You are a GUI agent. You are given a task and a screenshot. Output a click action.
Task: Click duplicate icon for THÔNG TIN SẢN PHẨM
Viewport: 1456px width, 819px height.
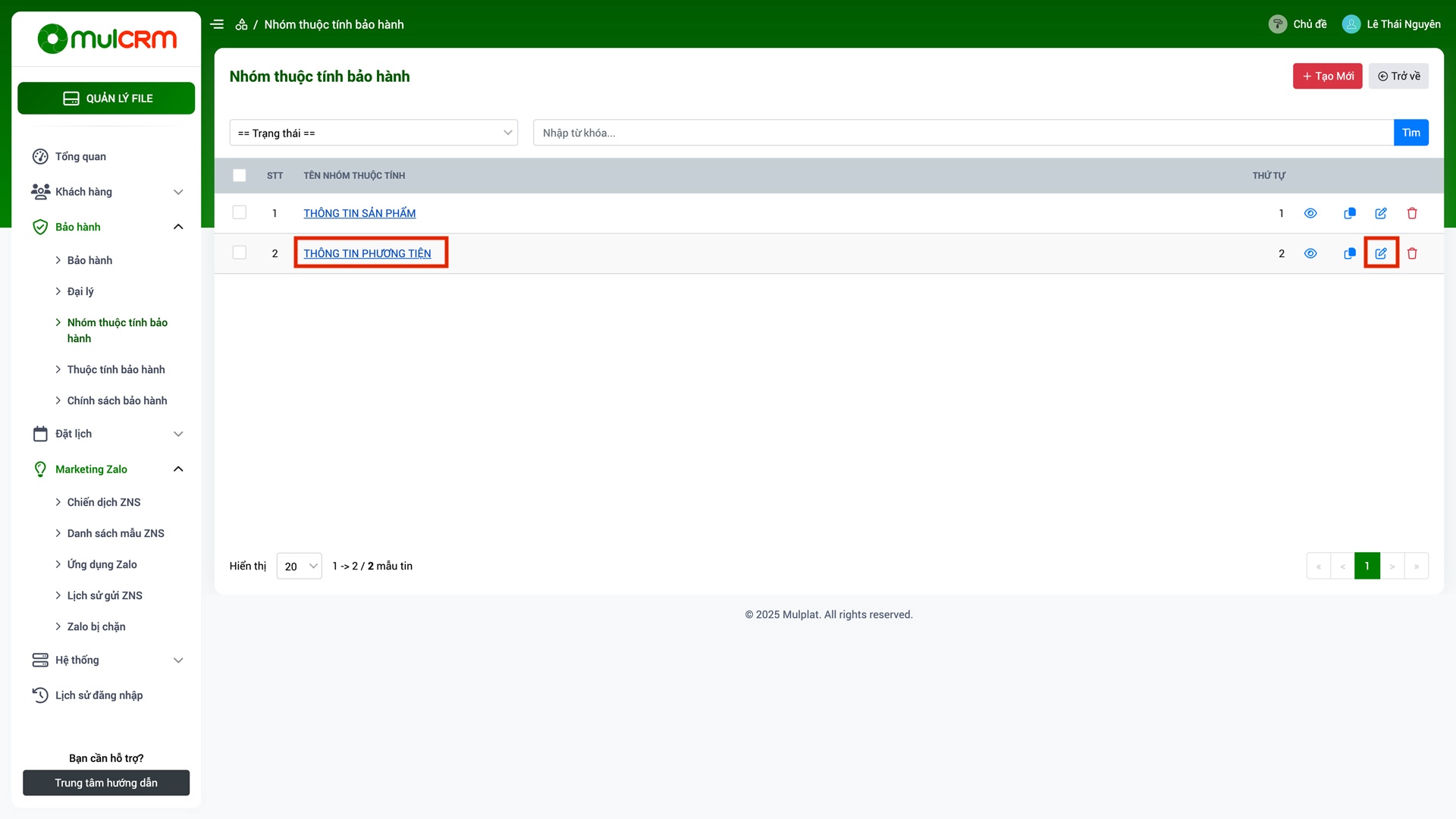(1350, 213)
